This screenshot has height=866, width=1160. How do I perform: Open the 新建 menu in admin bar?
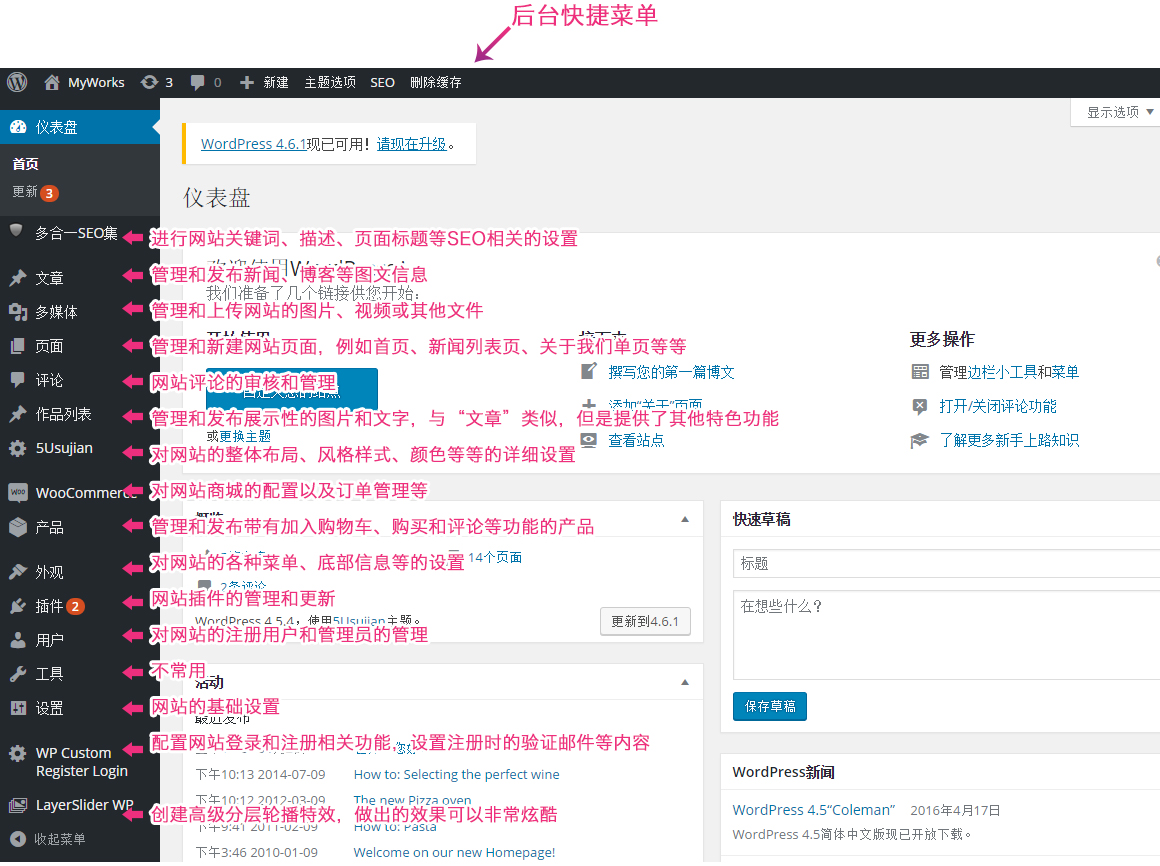276,82
